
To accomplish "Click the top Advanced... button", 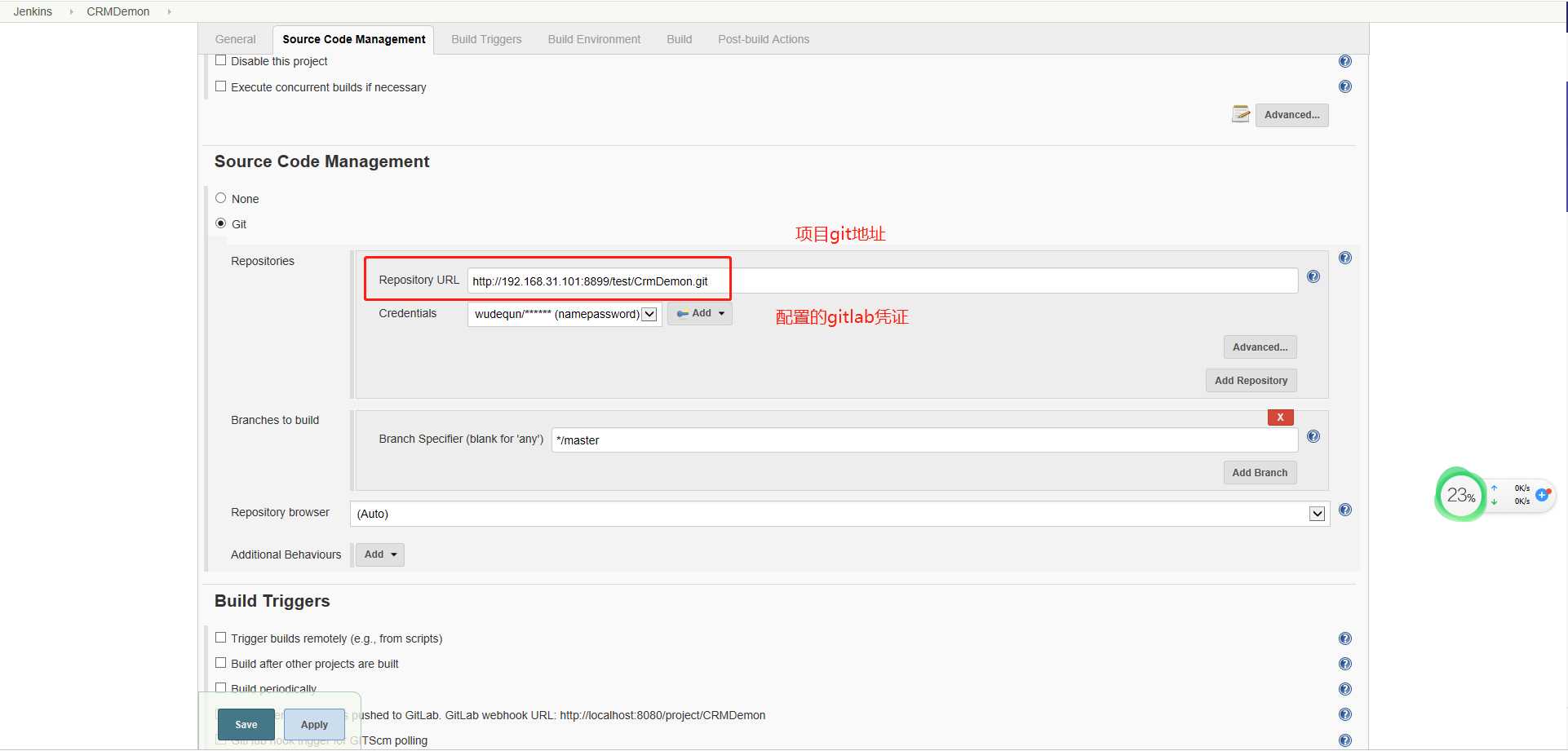I will tap(1291, 115).
